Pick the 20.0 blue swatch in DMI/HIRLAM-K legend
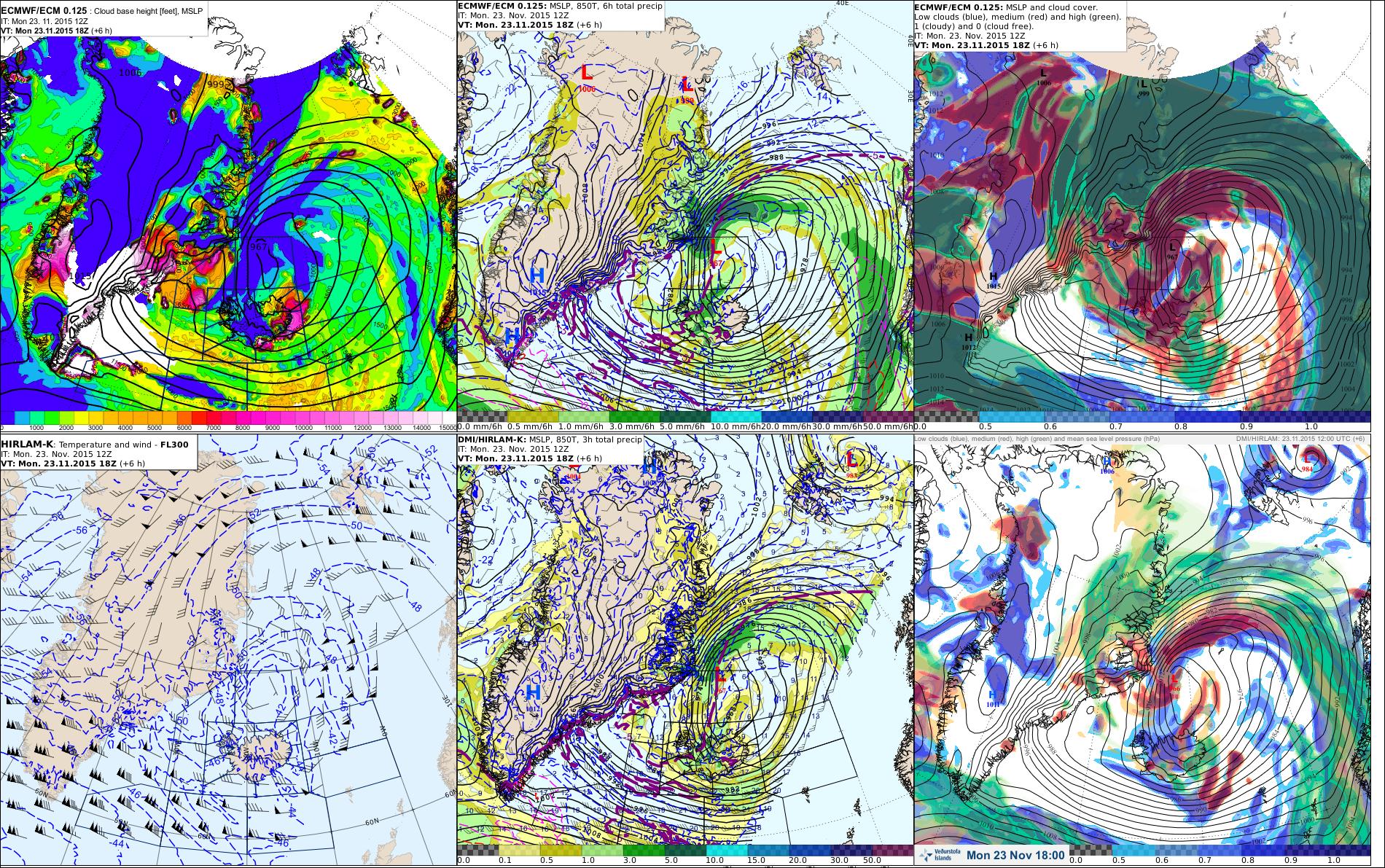This screenshot has height=868, width=1385. pyautogui.click(x=809, y=850)
